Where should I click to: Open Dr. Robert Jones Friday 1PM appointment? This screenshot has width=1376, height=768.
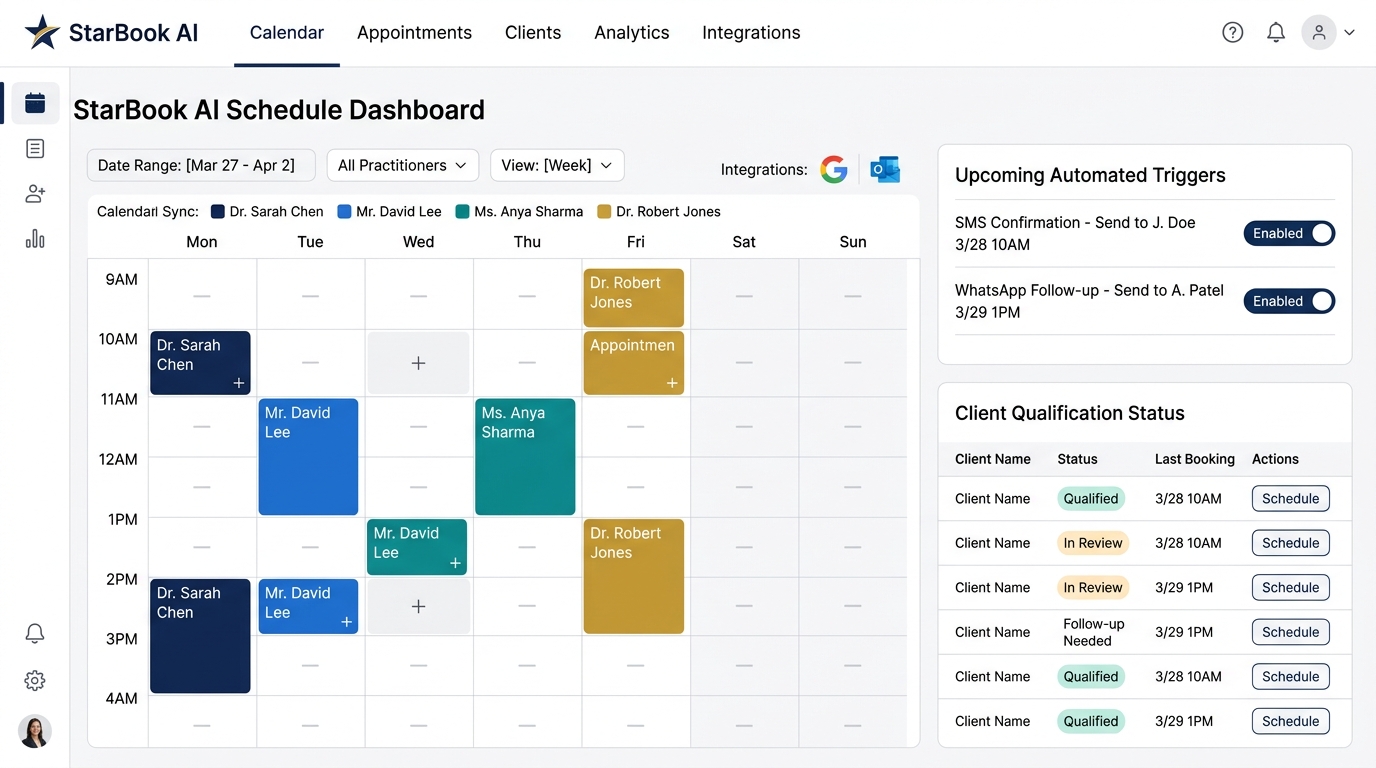click(634, 576)
